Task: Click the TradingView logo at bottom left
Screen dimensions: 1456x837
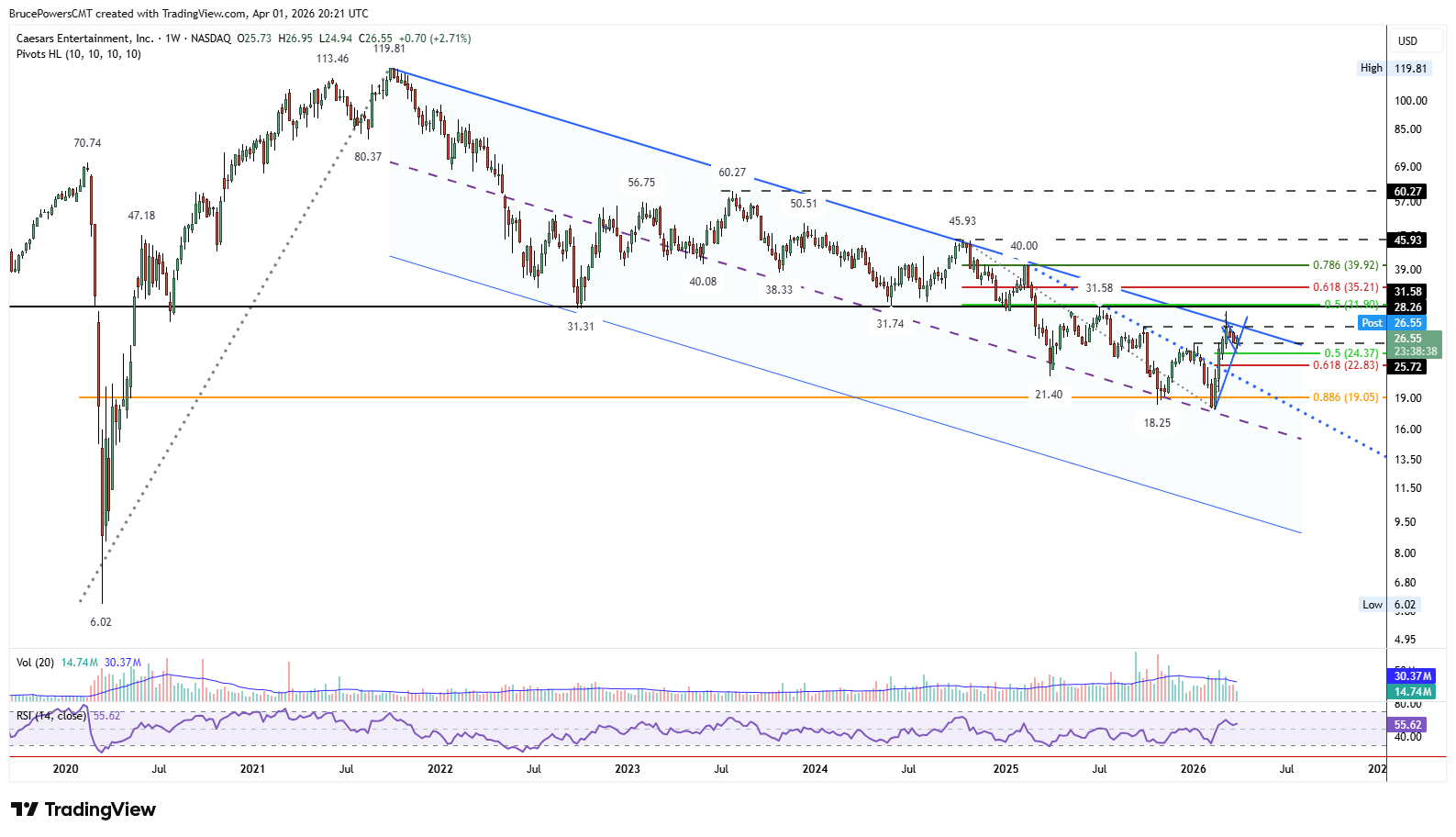Action: pyautogui.click(x=83, y=809)
